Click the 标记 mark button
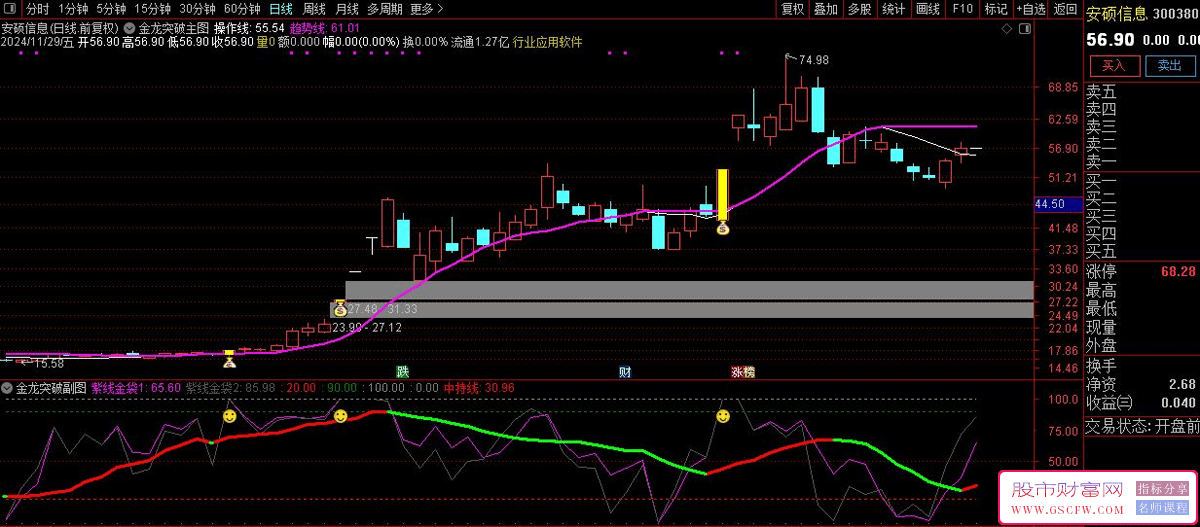Image resolution: width=1200 pixels, height=527 pixels. (995, 9)
